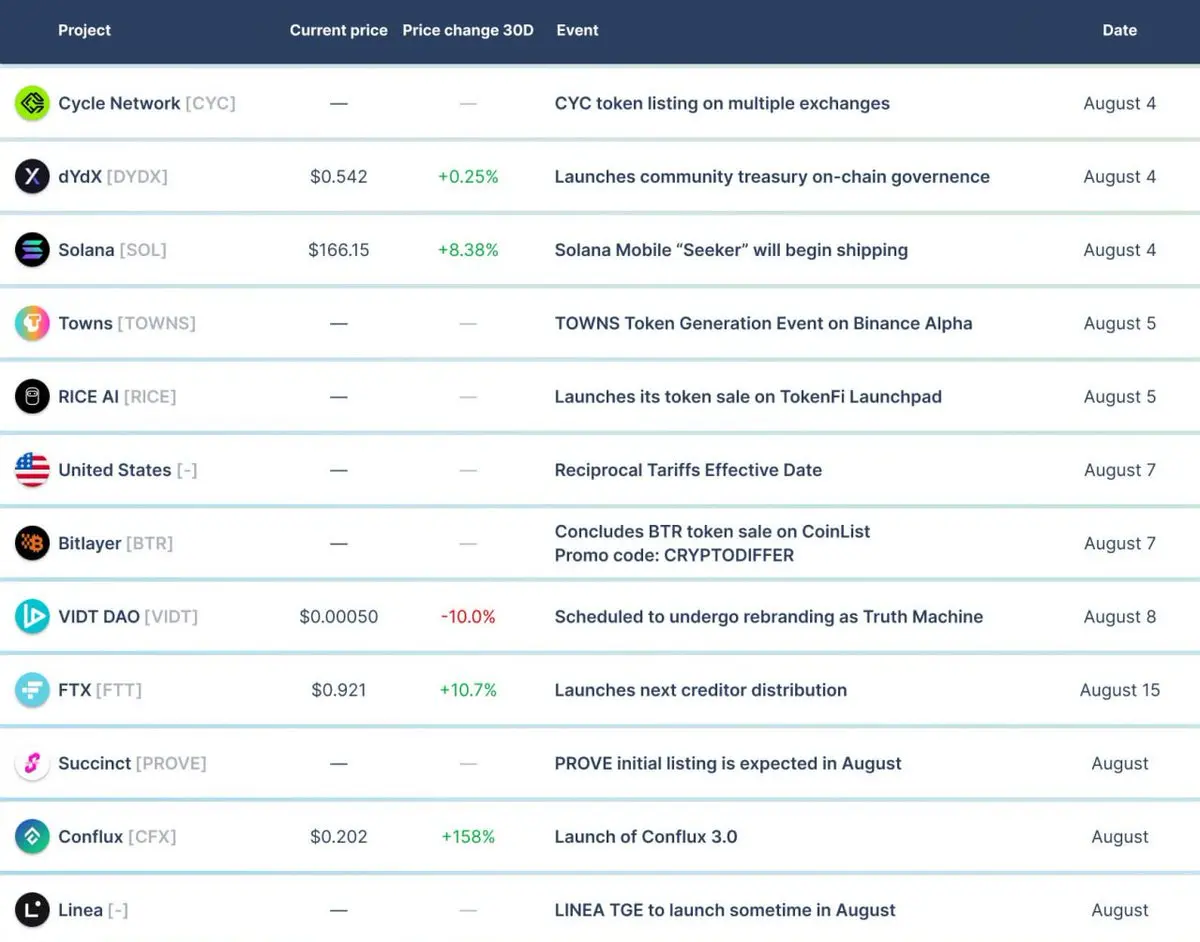Click the +0.25% price change value
The width and height of the screenshot is (1200, 942).
(x=468, y=177)
